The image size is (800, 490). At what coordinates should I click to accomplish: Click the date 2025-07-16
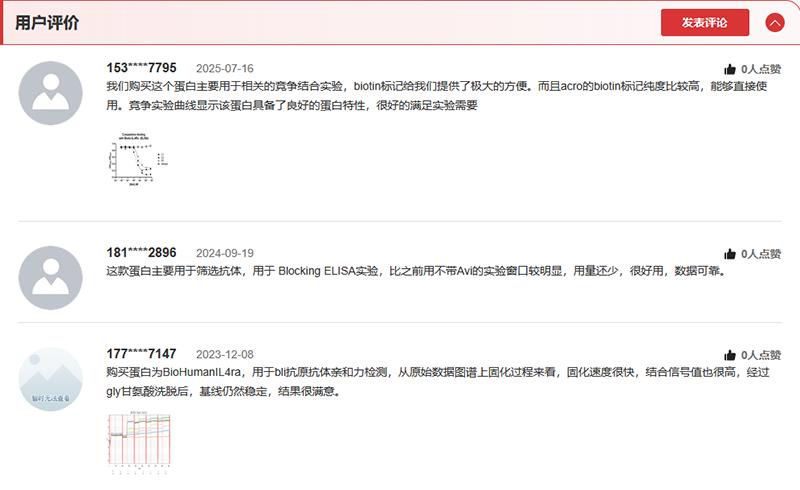(x=224, y=69)
